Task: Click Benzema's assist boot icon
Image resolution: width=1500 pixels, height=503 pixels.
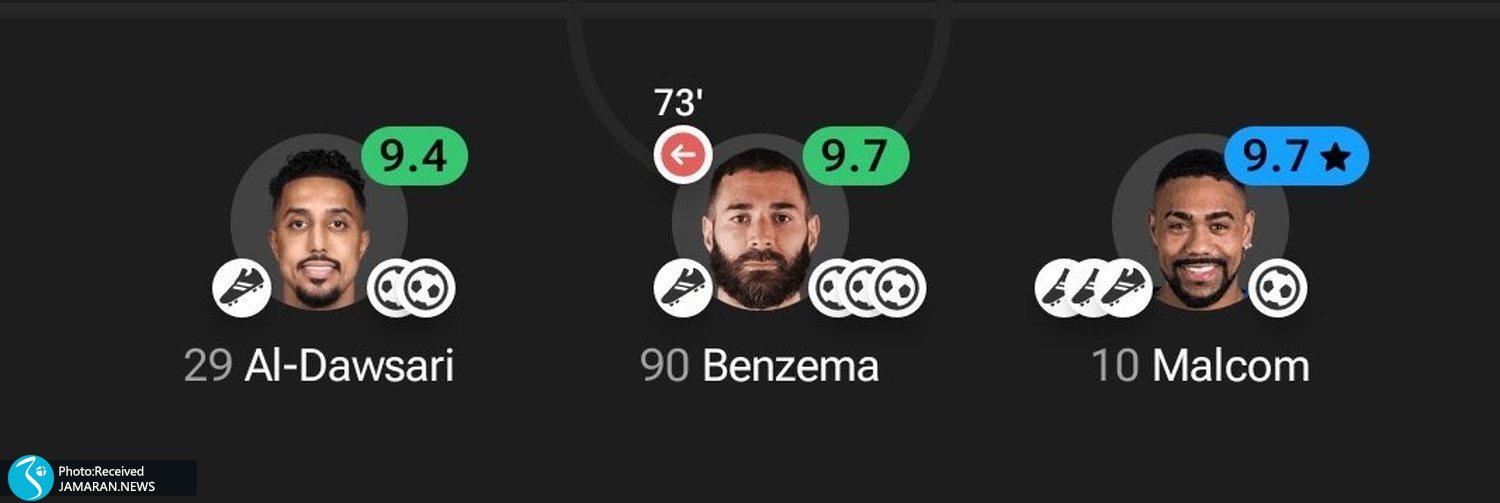Action: (683, 288)
